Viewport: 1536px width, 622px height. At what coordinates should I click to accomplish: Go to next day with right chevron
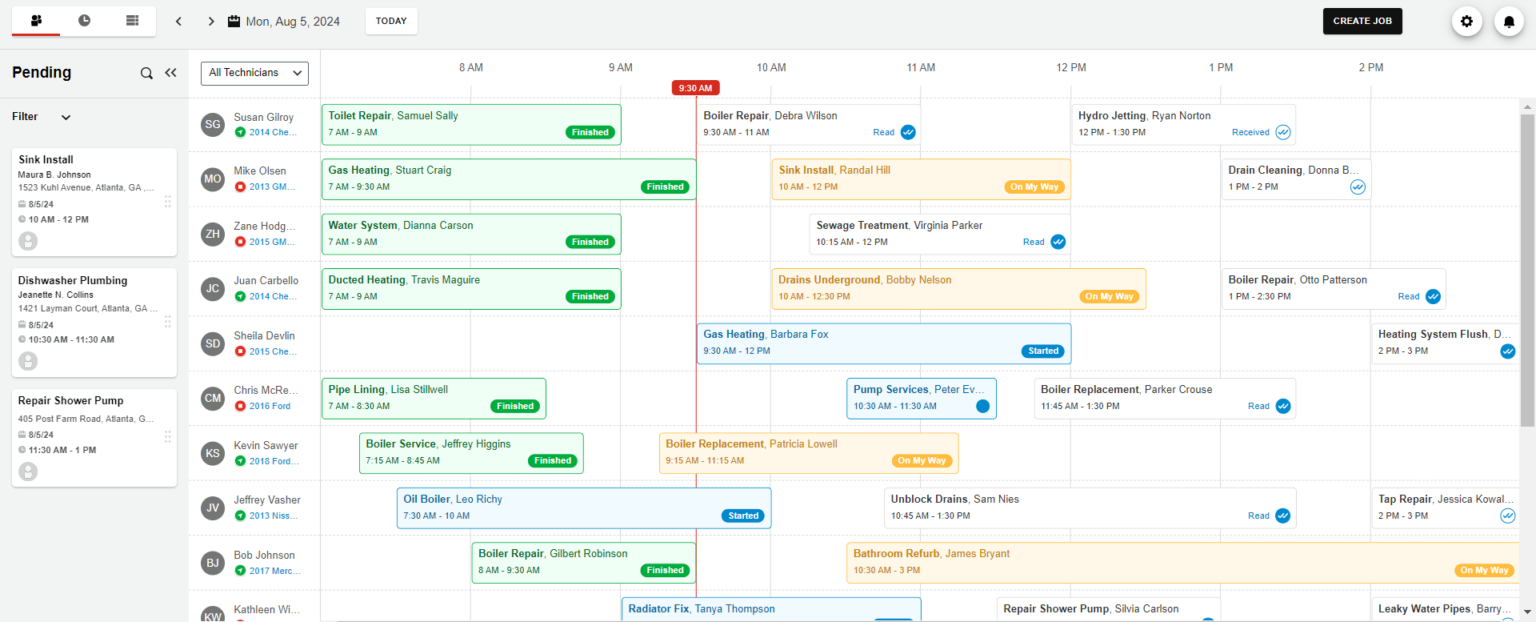210,21
